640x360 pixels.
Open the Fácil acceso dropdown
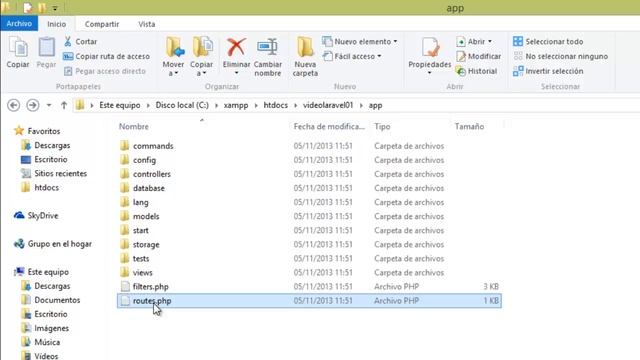352,56
